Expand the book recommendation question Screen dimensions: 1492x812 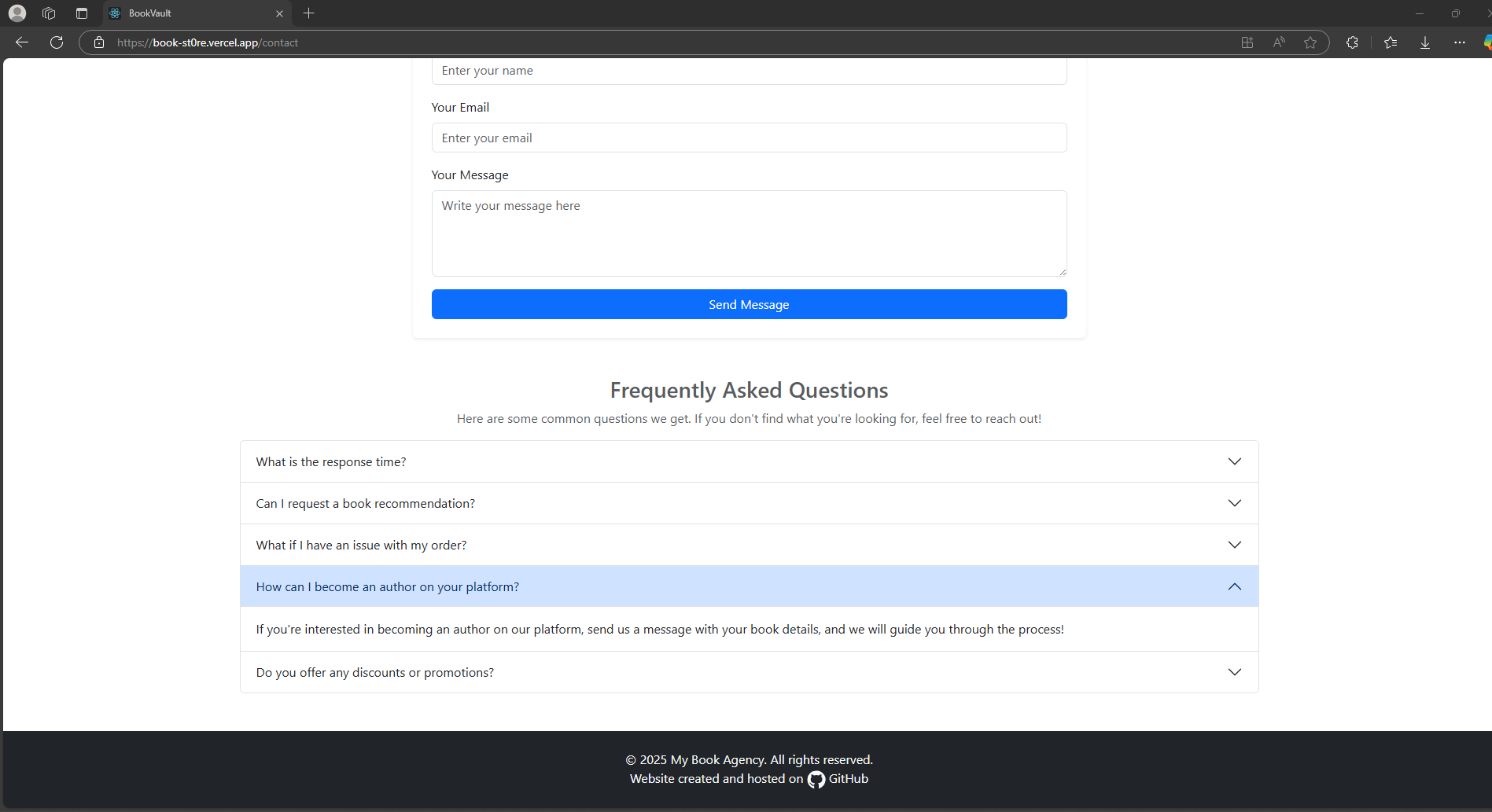click(749, 503)
